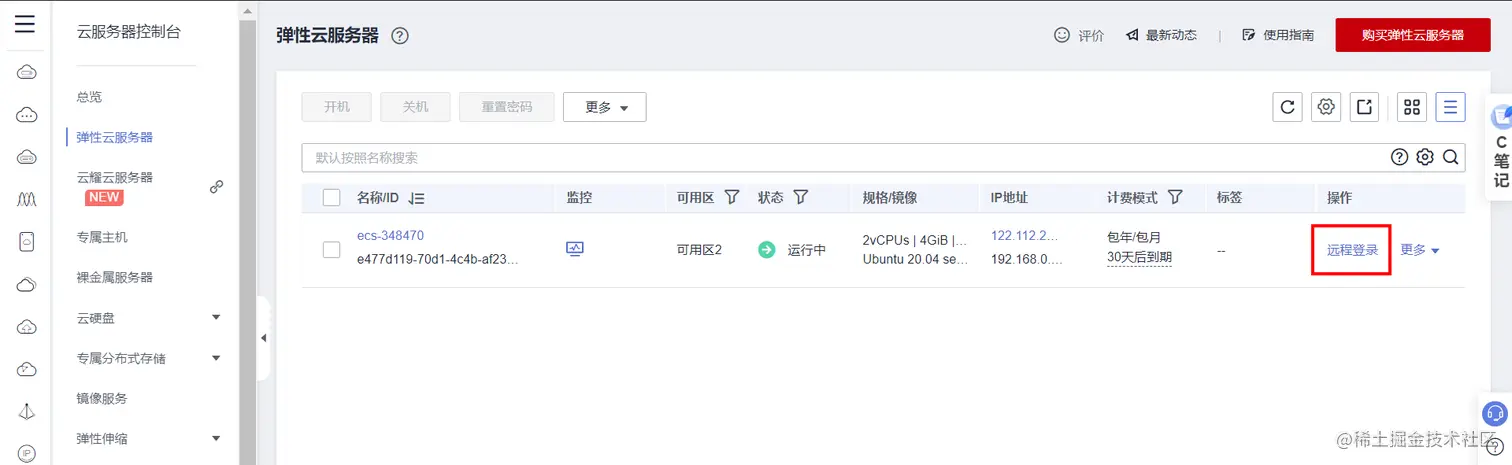The width and height of the screenshot is (1512, 465).
Task: Switch to list view
Action: [1451, 107]
